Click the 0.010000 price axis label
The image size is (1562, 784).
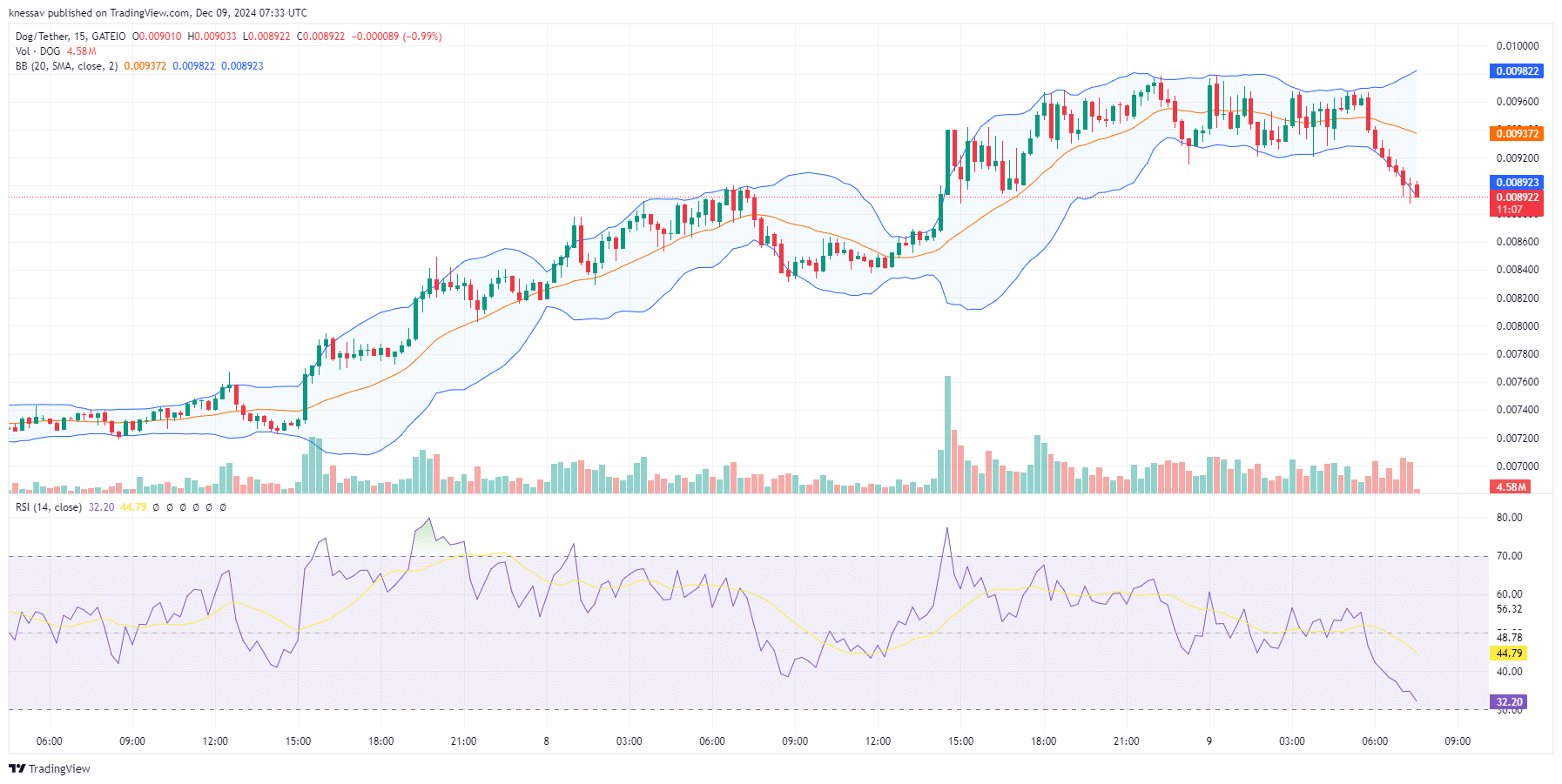click(1517, 46)
